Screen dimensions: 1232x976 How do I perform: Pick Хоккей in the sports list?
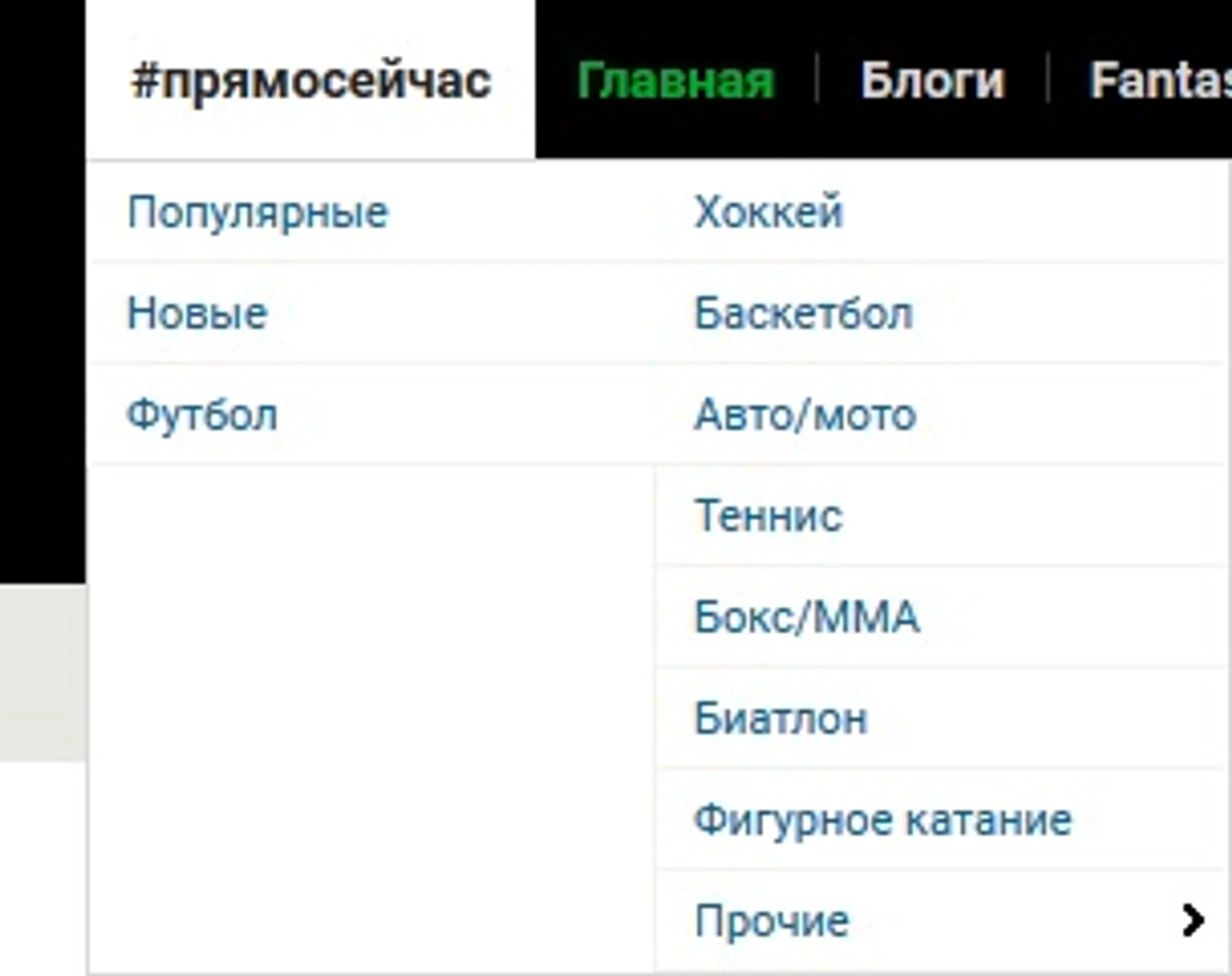[x=768, y=212]
